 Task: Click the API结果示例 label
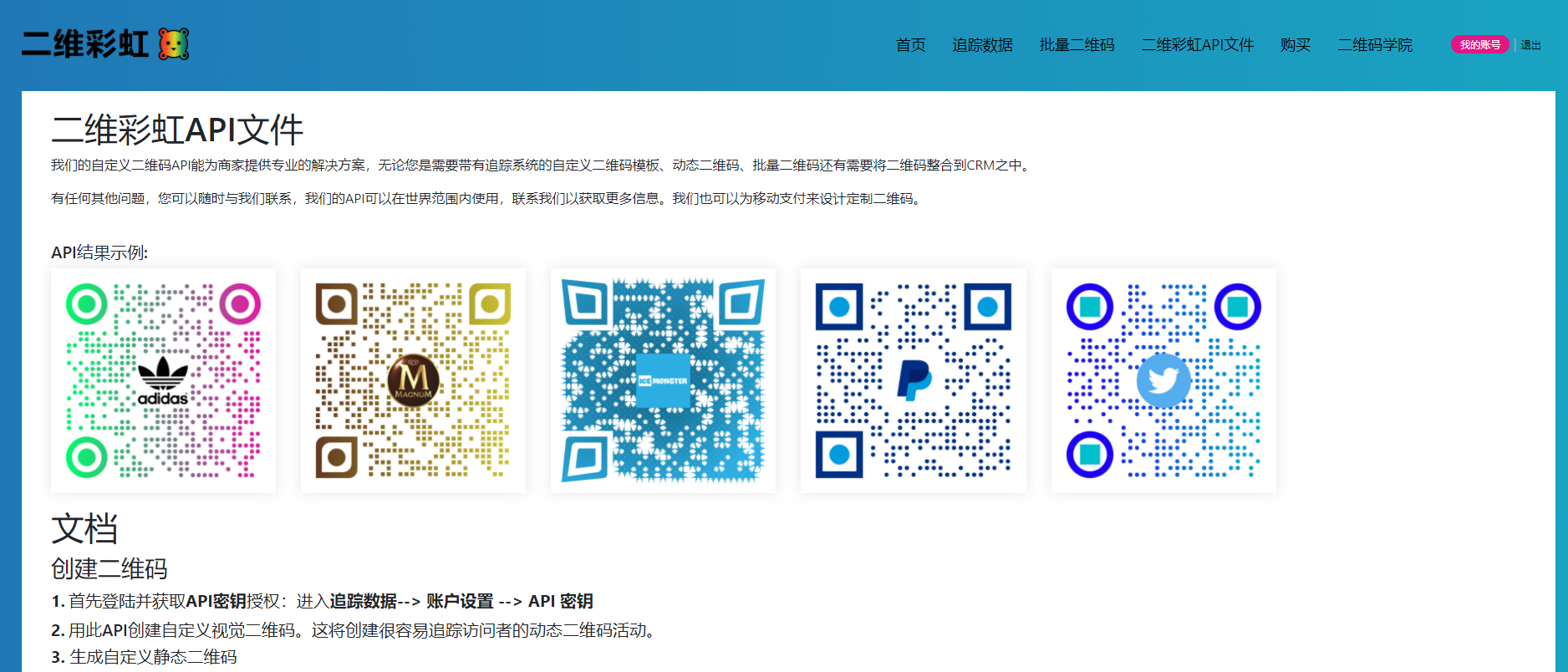click(99, 252)
